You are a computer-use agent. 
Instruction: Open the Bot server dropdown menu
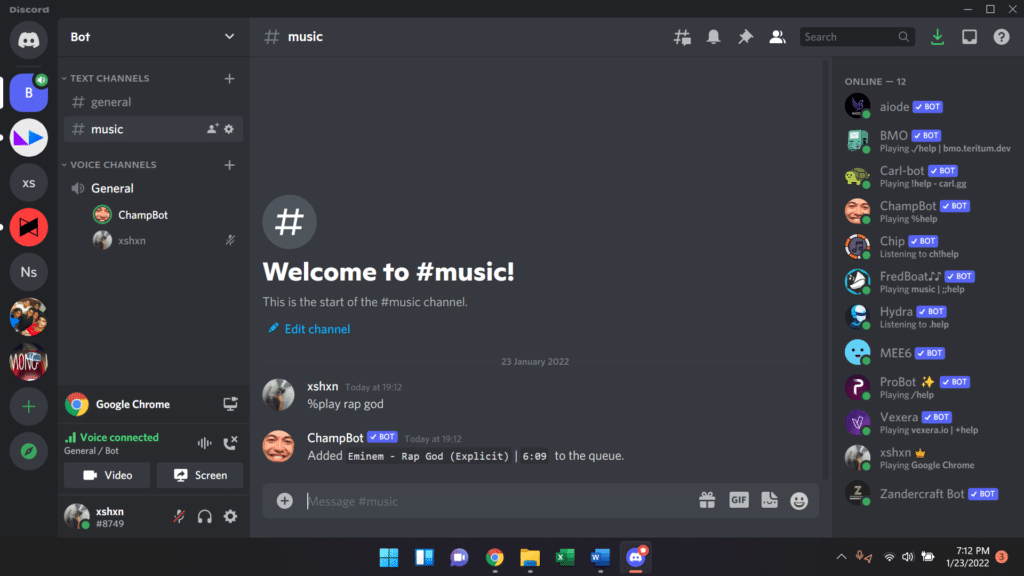tap(148, 37)
